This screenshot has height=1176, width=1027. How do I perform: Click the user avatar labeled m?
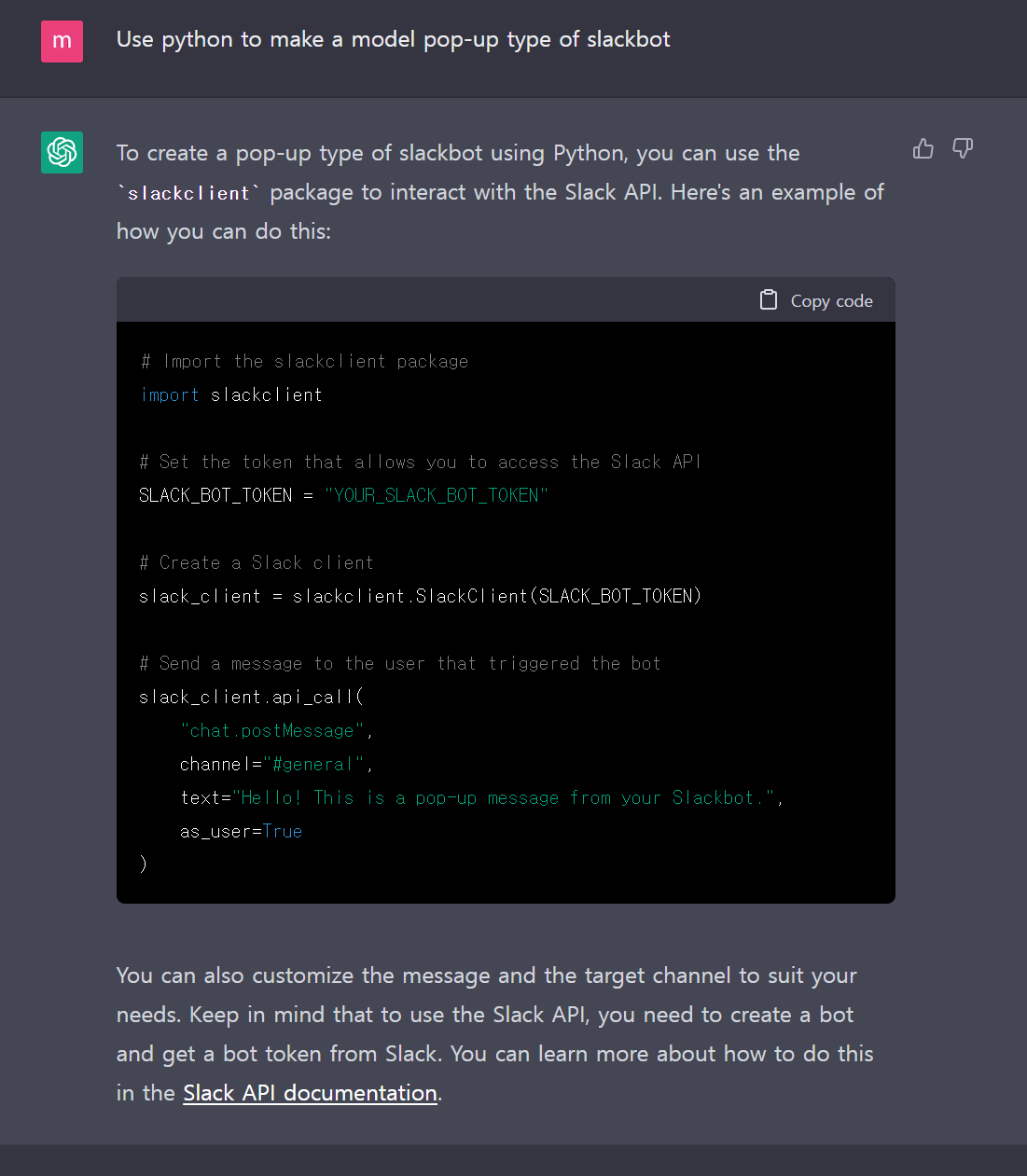click(62, 41)
